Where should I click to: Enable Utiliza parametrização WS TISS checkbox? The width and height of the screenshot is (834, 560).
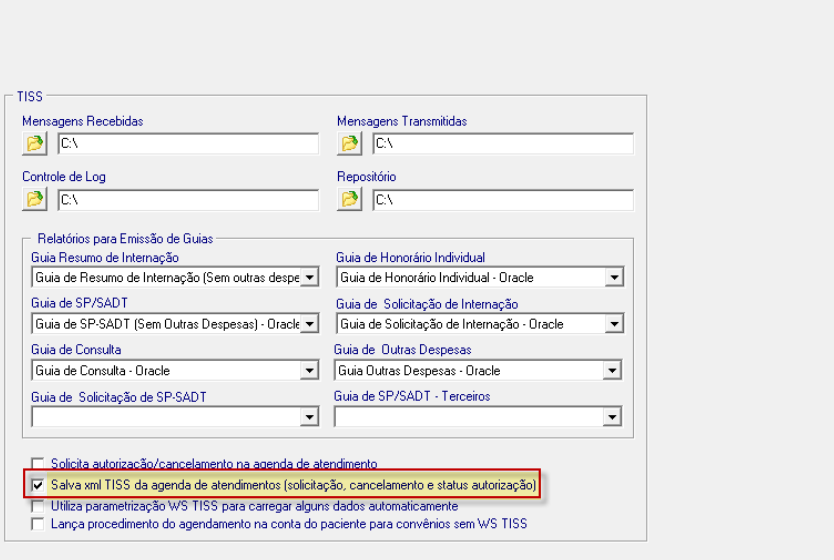(38, 505)
